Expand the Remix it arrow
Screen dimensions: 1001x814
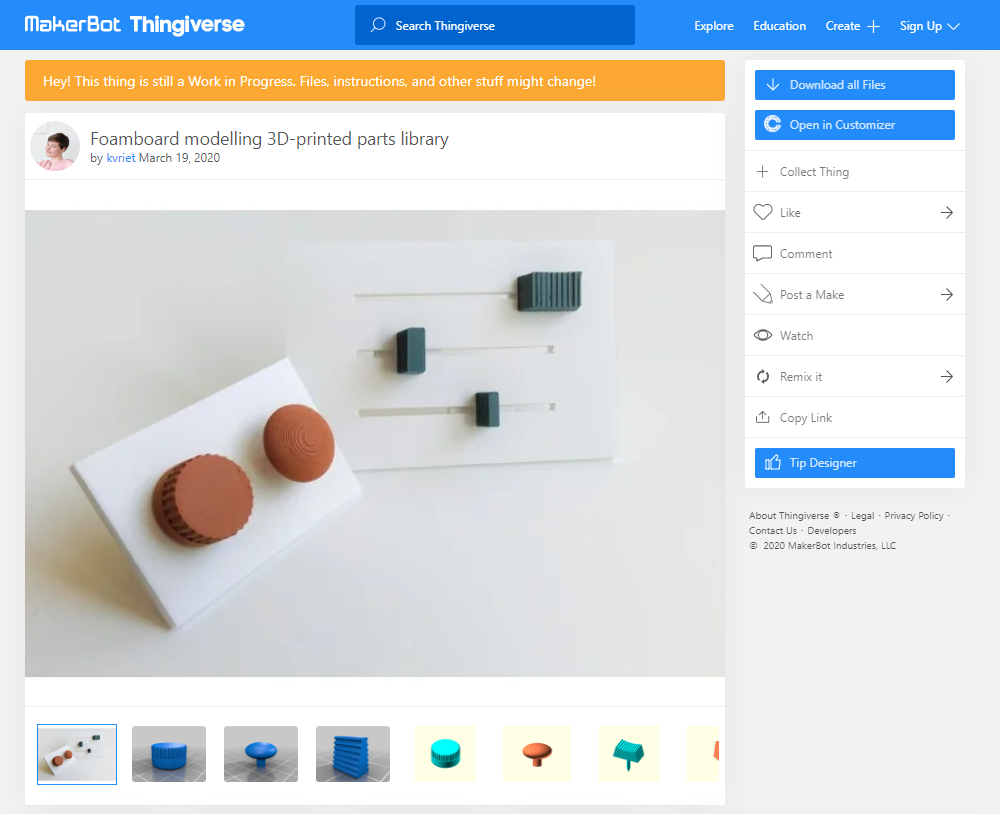[x=947, y=377]
